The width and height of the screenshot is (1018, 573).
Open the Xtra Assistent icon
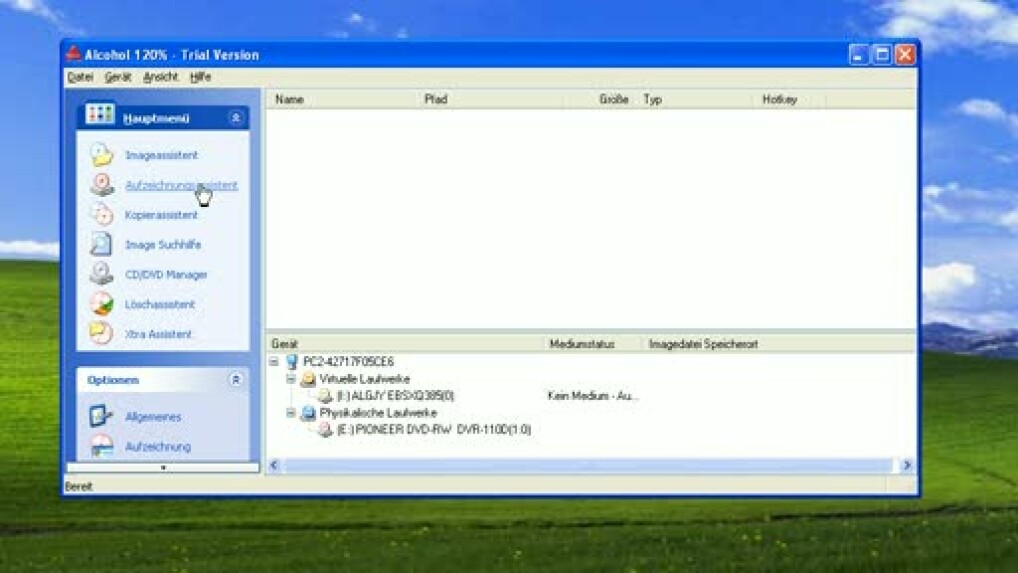pos(101,334)
